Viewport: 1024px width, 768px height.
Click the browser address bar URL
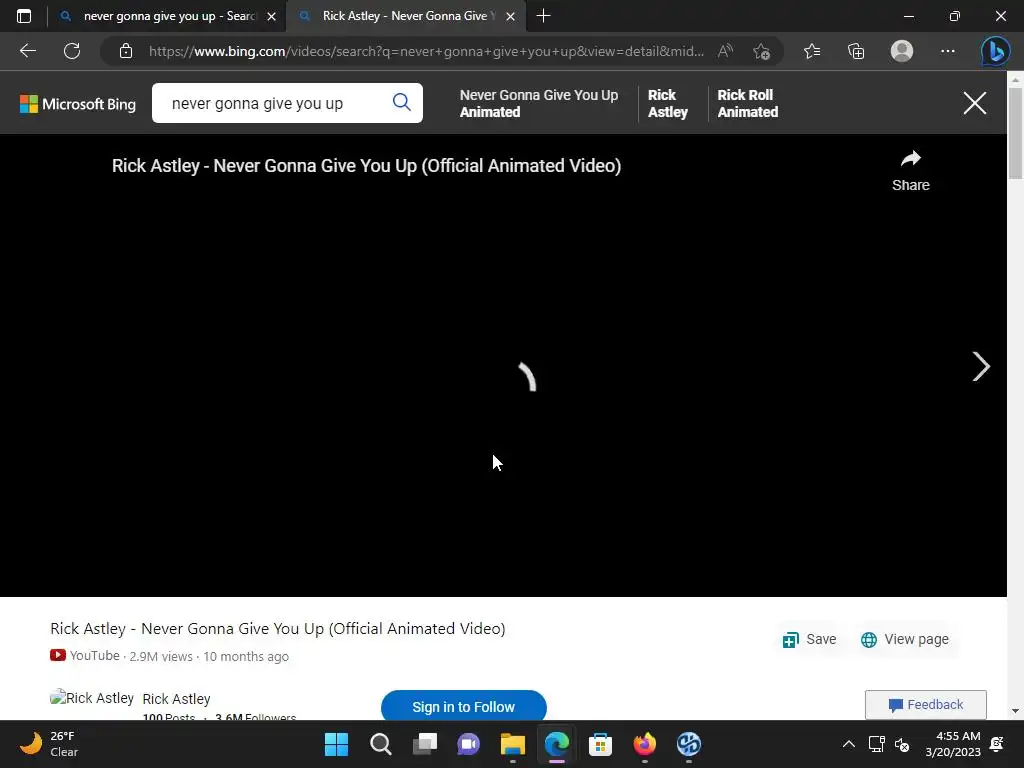(426, 51)
